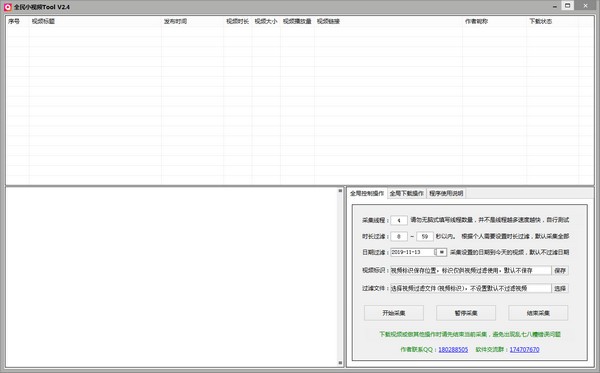Image resolution: width=600 pixels, height=373 pixels.
Task: Click the log panel scrollbar down arrow
Action: [340, 363]
